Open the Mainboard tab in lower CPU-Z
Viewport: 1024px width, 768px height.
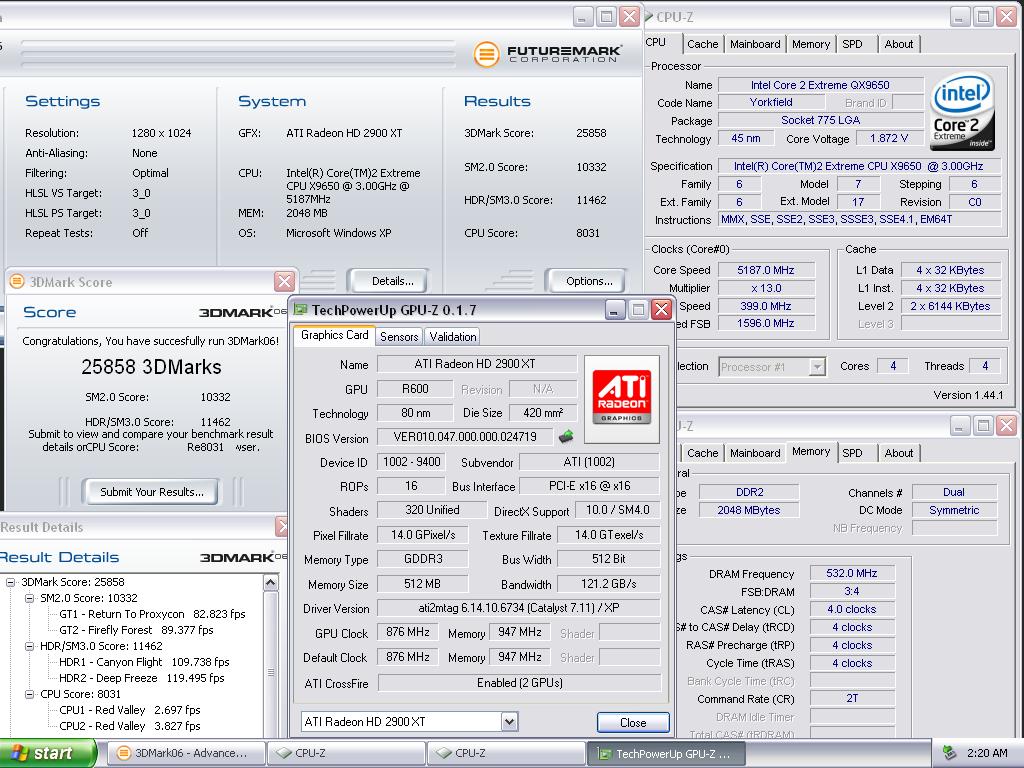755,453
